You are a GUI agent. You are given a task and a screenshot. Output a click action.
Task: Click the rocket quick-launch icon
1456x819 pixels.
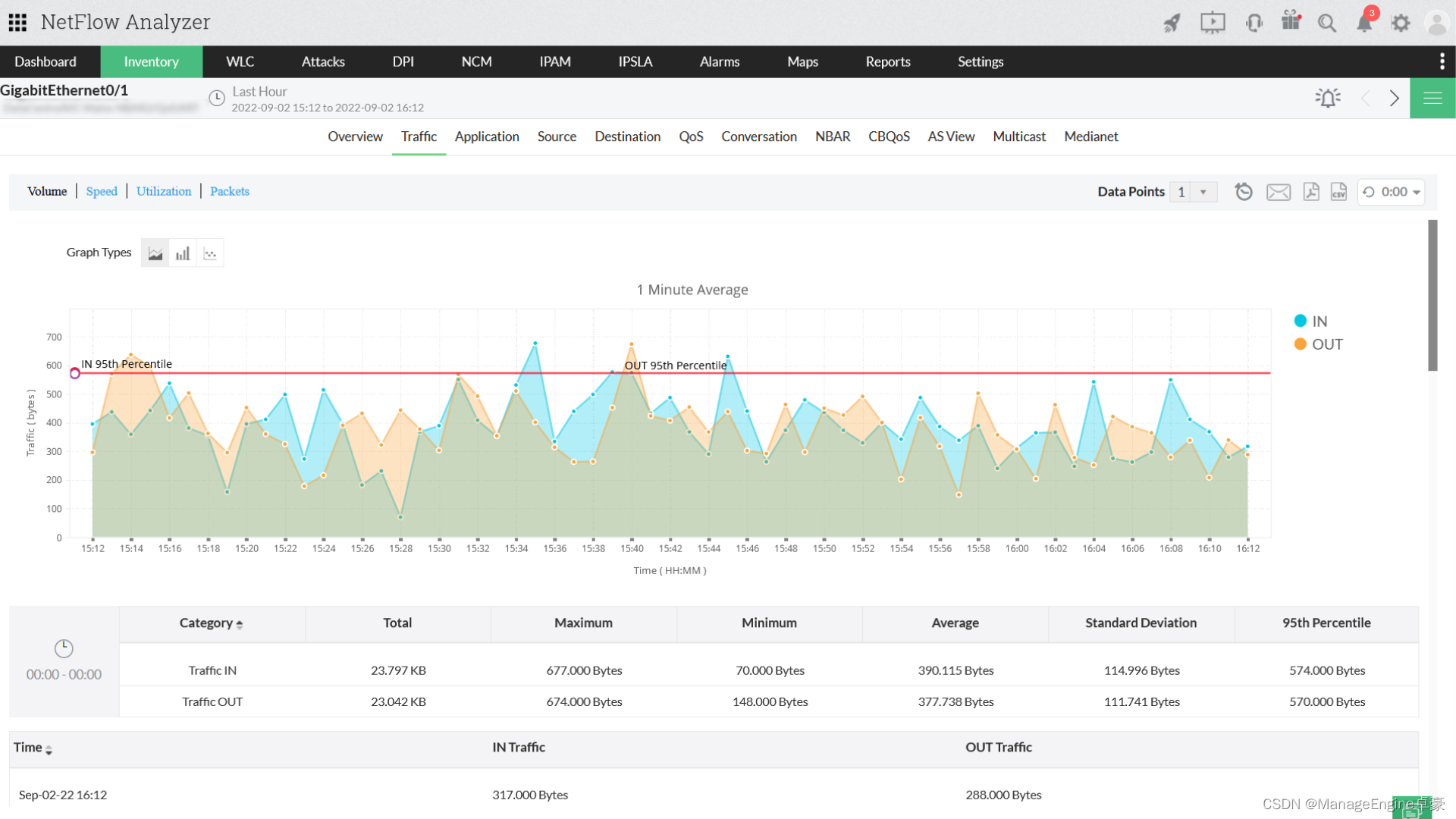1172,23
